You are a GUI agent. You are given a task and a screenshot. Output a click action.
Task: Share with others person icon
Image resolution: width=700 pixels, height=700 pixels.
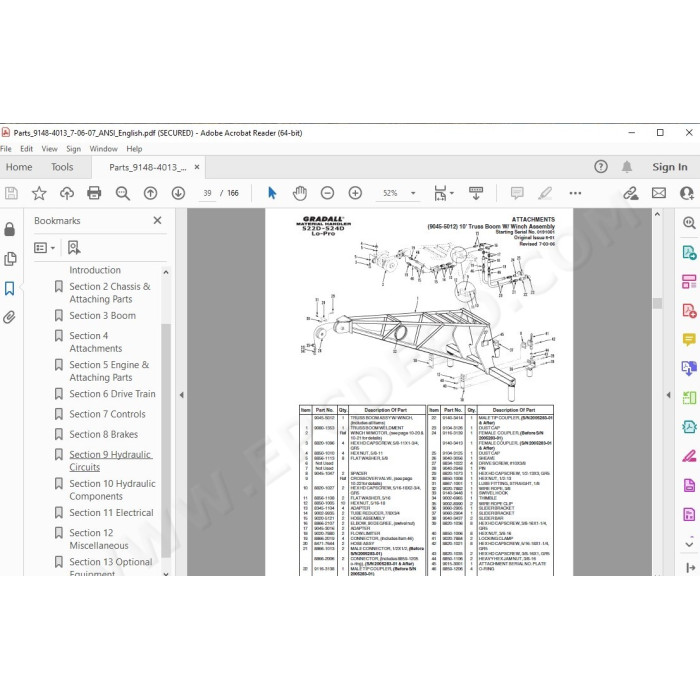pos(687,193)
